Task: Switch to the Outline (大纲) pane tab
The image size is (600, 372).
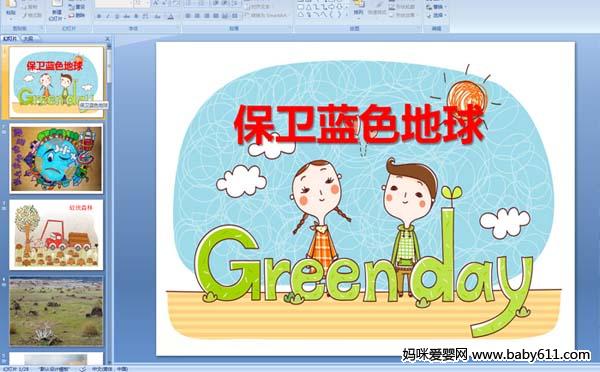Action: pyautogui.click(x=28, y=38)
